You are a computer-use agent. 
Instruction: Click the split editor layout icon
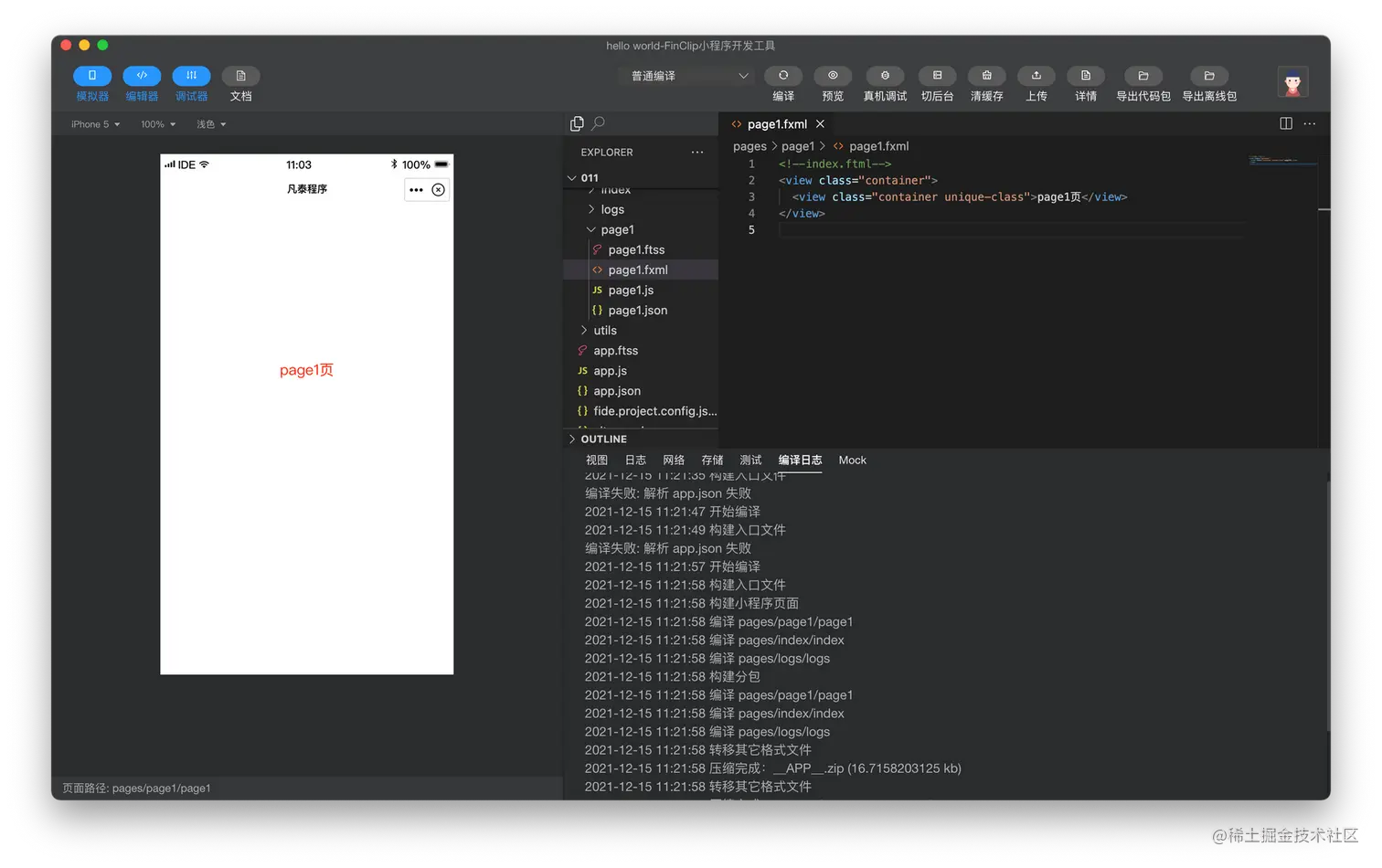(1286, 123)
